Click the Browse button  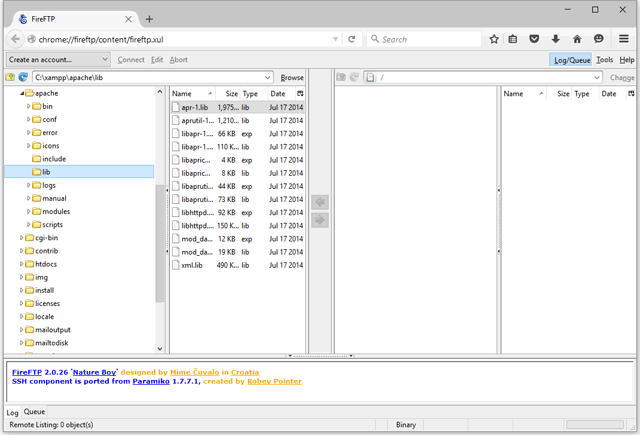[292, 77]
